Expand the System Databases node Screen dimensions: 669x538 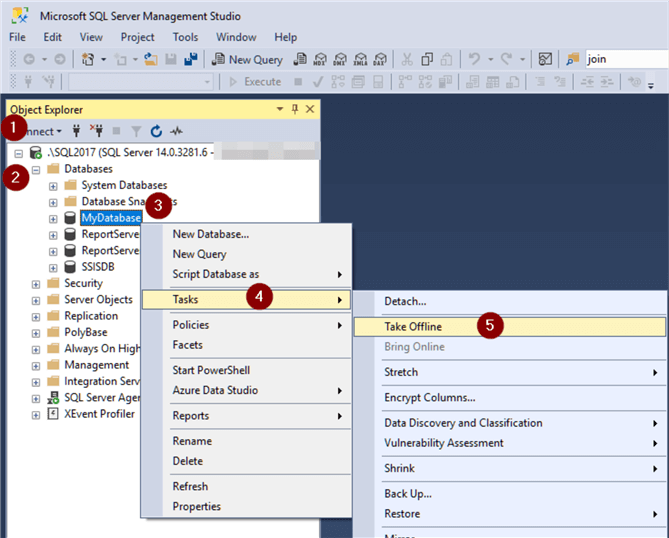(x=53, y=186)
